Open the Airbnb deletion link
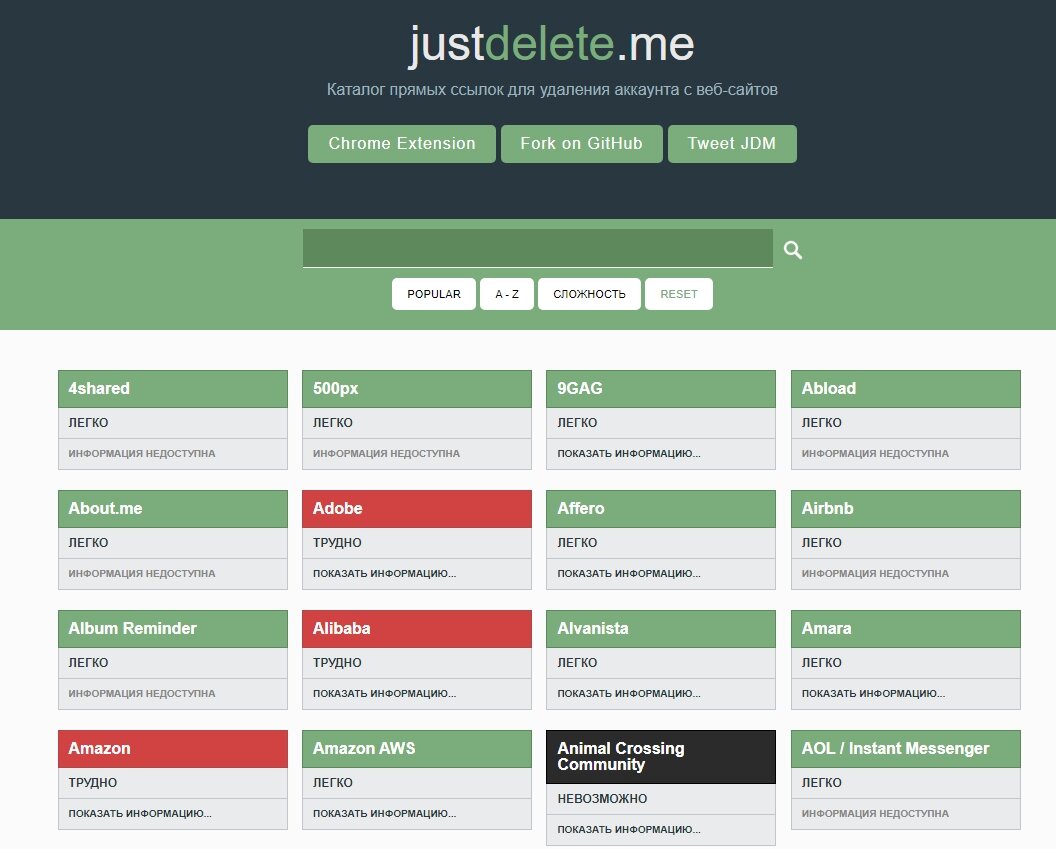This screenshot has width=1056, height=849. click(905, 508)
